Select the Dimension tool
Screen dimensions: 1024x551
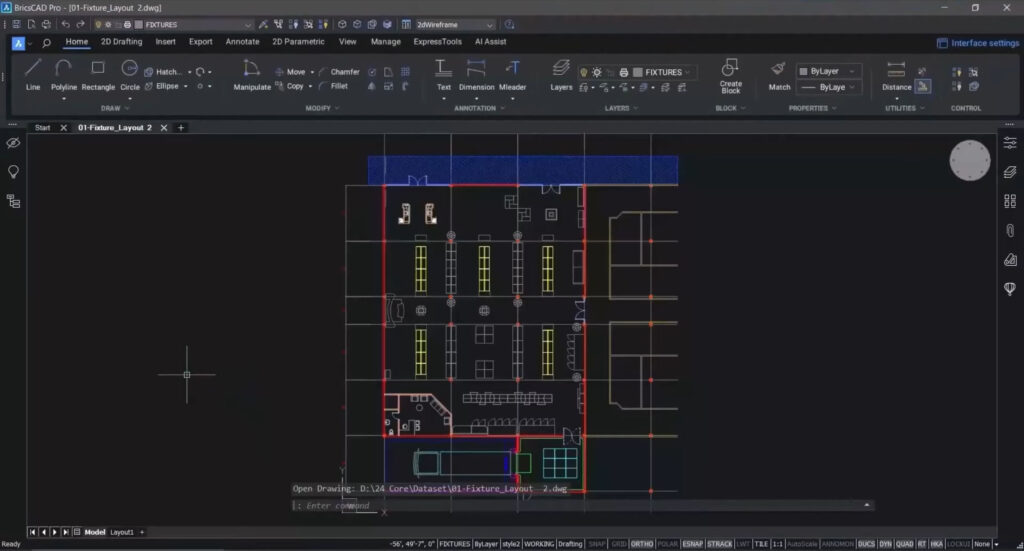click(476, 74)
